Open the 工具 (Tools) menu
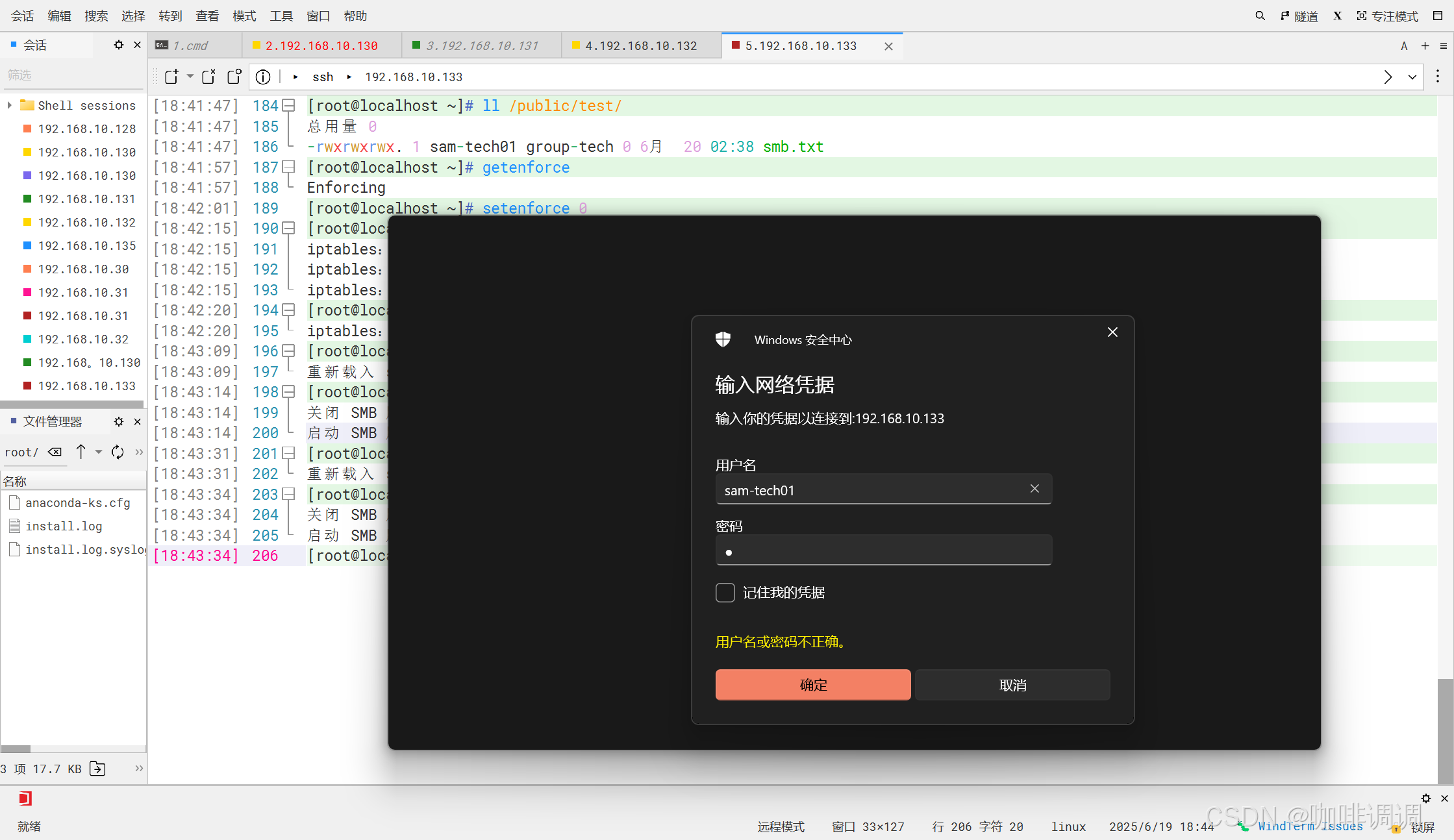This screenshot has width=1454, height=840. (x=281, y=16)
